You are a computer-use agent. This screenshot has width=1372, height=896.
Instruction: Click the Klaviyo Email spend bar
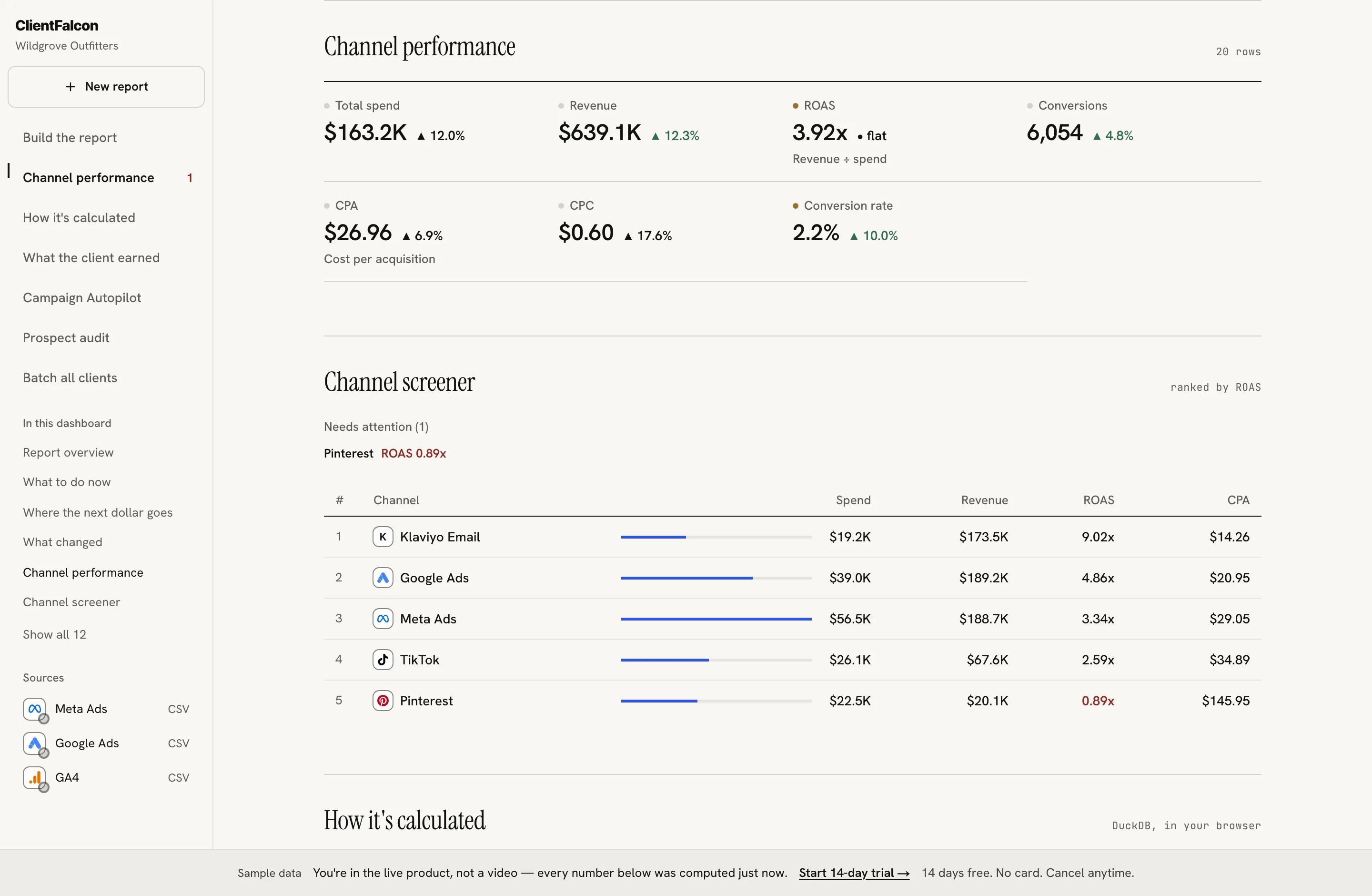tap(716, 537)
